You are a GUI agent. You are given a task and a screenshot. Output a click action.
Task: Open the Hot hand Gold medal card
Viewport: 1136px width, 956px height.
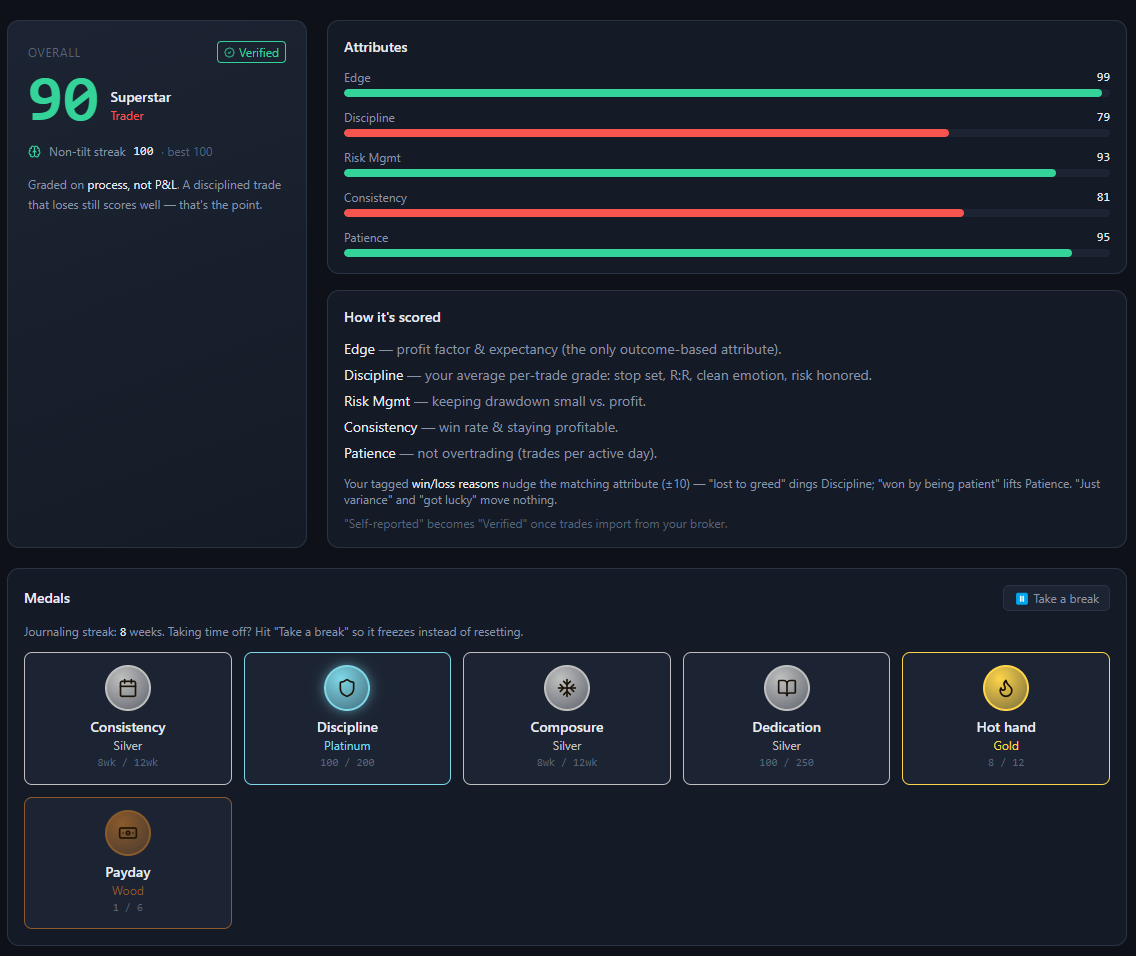click(x=1006, y=718)
